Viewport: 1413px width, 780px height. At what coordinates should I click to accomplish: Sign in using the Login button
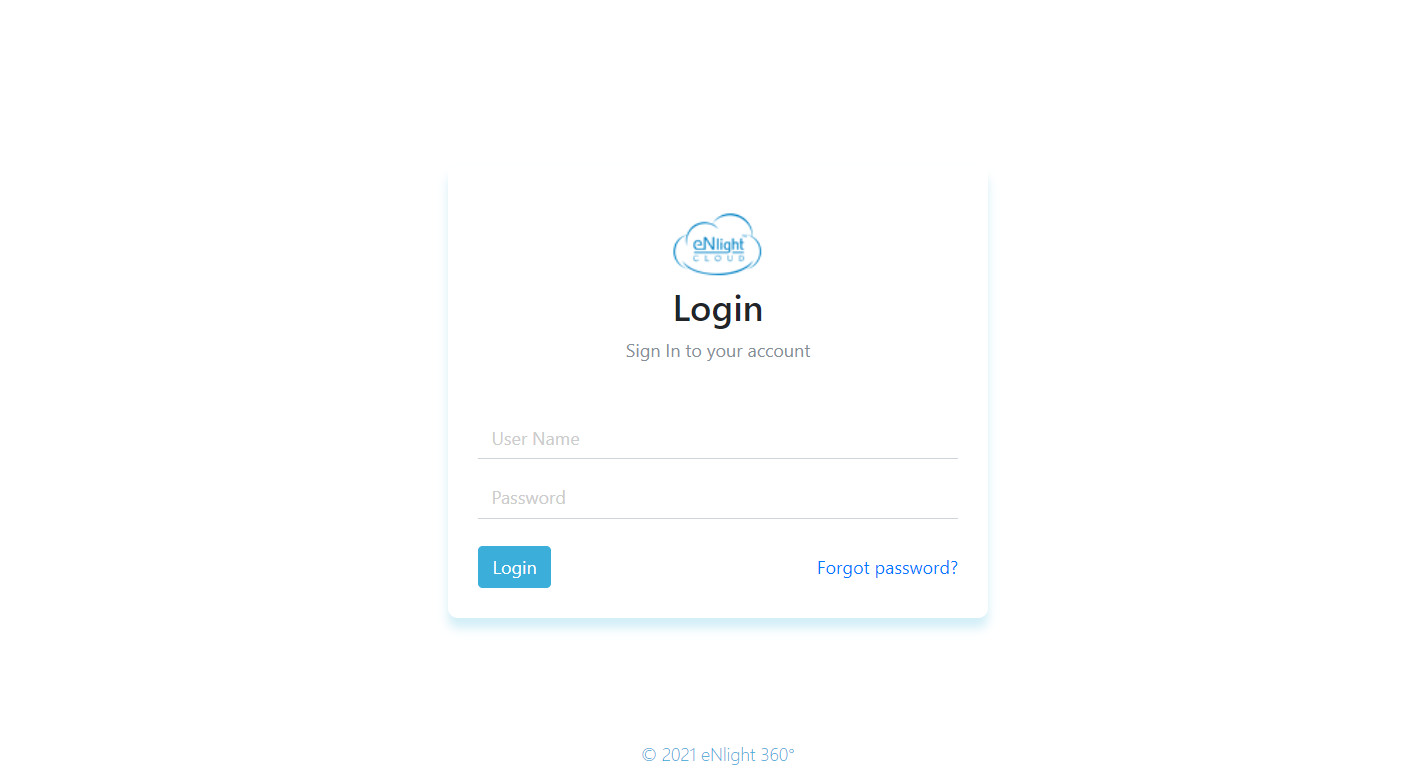[x=514, y=567]
